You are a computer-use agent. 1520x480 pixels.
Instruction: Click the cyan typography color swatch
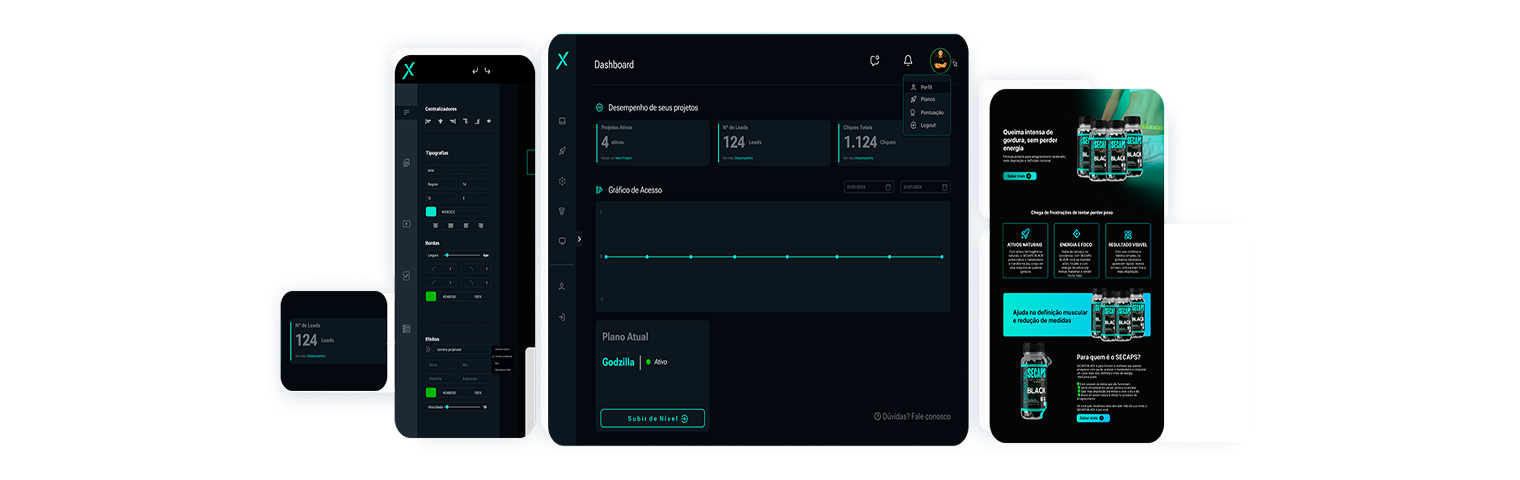click(431, 212)
